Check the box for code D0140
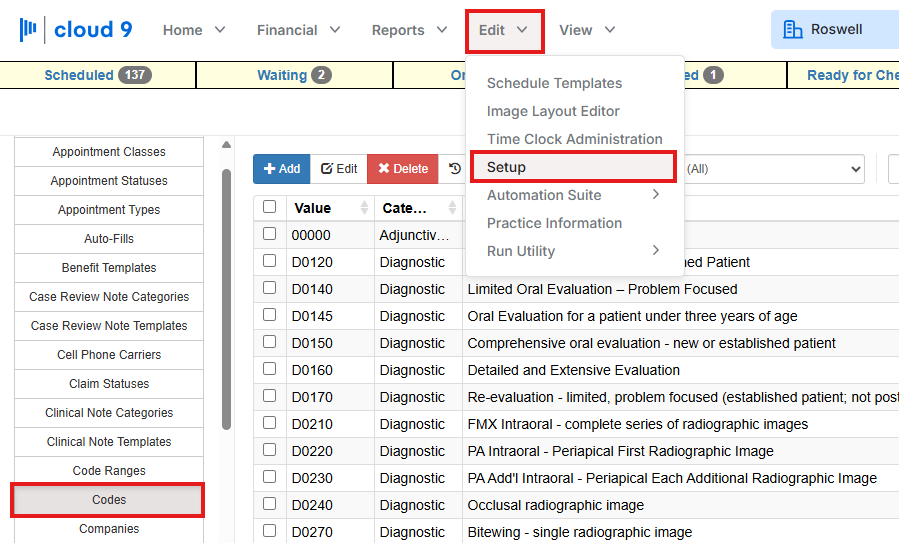Viewport: 899px width, 543px height. click(x=269, y=287)
